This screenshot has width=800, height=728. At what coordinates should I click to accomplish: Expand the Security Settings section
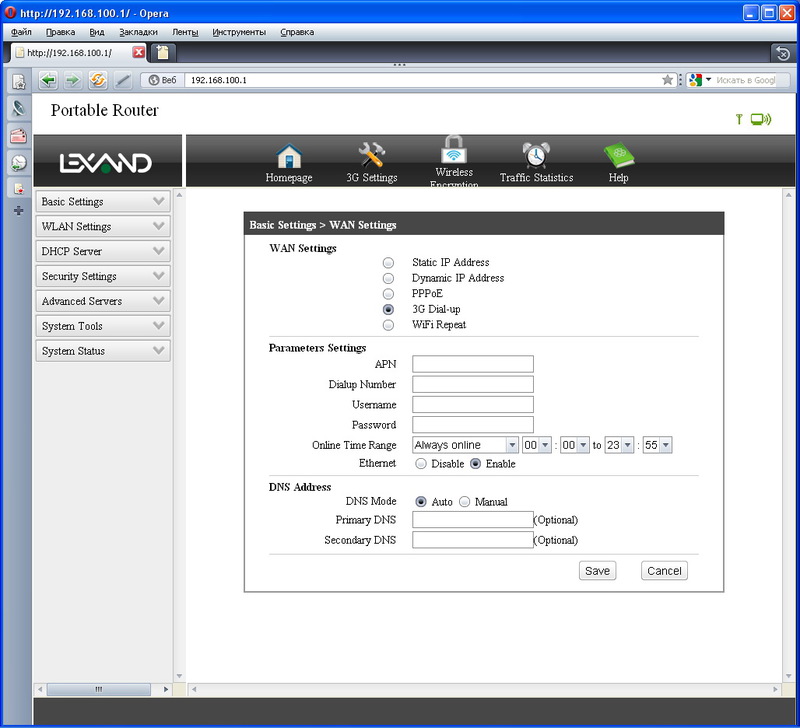(x=103, y=276)
